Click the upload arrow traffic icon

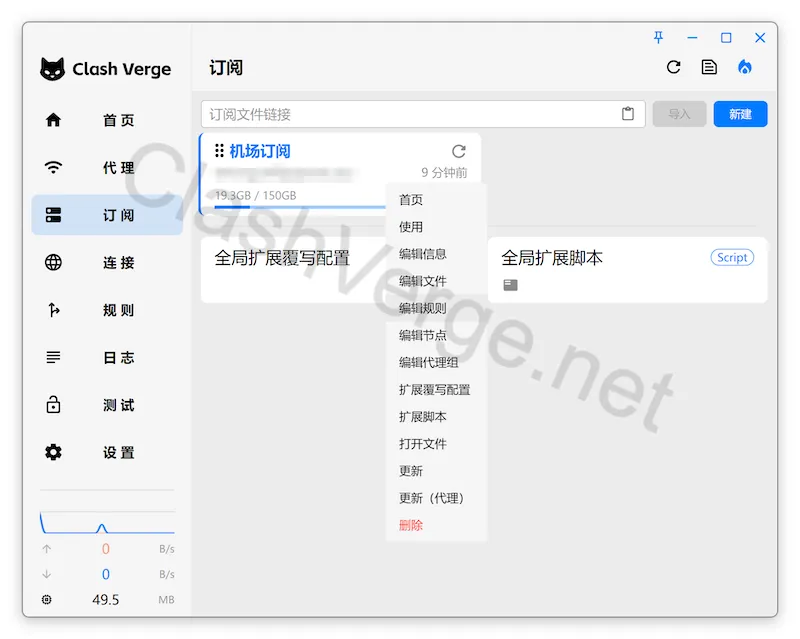coord(46,549)
